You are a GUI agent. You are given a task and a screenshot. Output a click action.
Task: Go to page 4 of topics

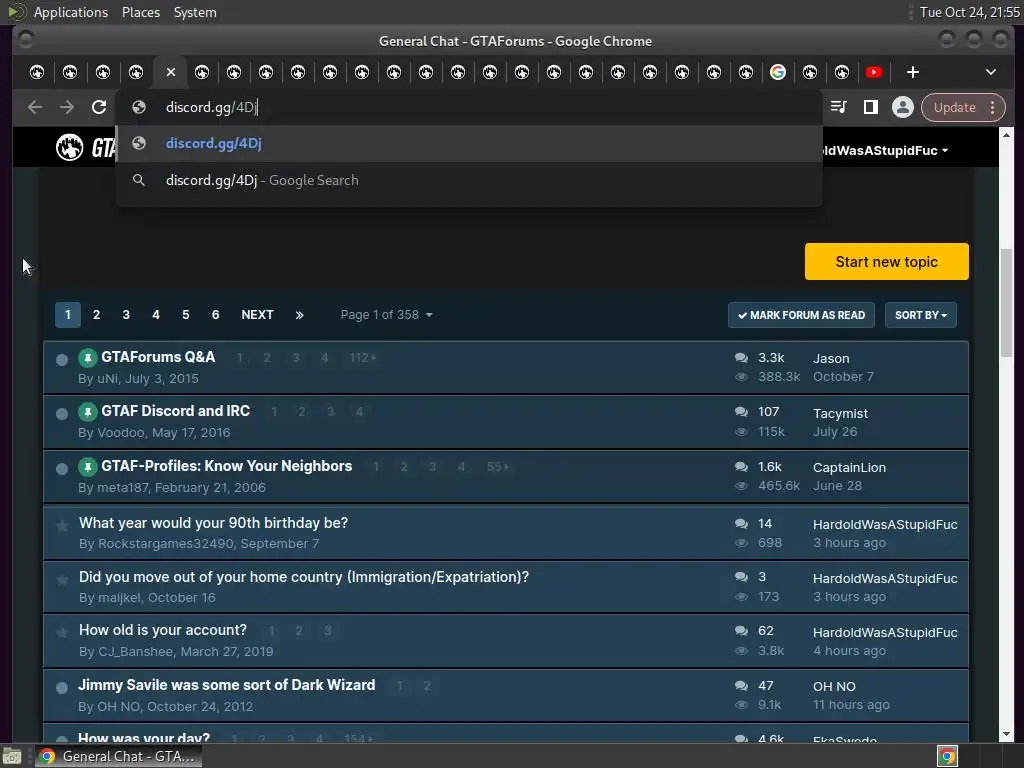155,315
